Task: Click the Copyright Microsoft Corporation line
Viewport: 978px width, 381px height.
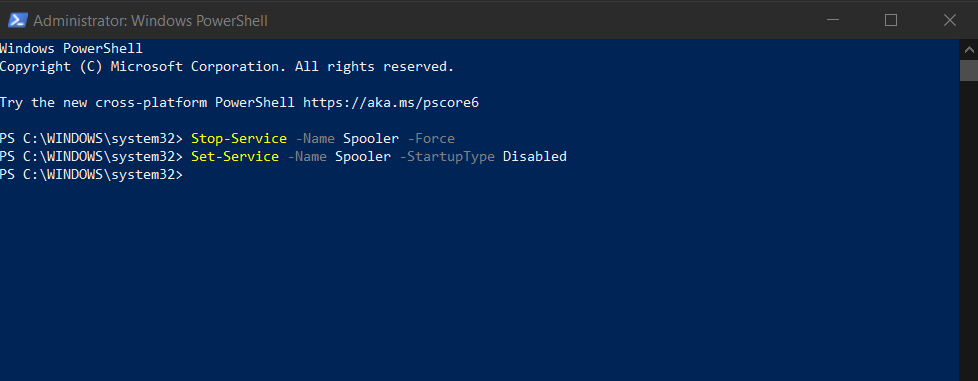Action: 227,67
